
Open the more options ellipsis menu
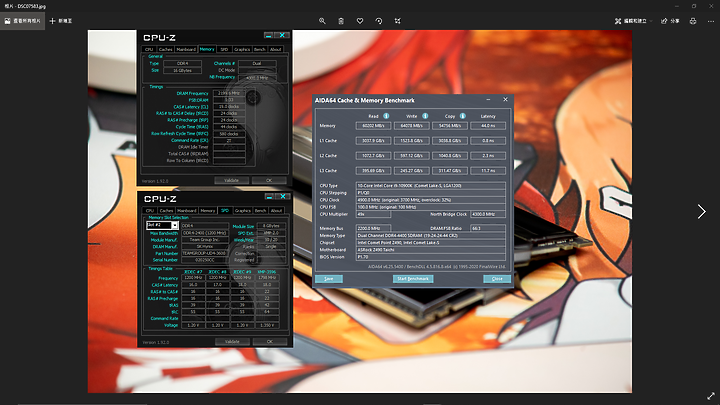(x=710, y=21)
